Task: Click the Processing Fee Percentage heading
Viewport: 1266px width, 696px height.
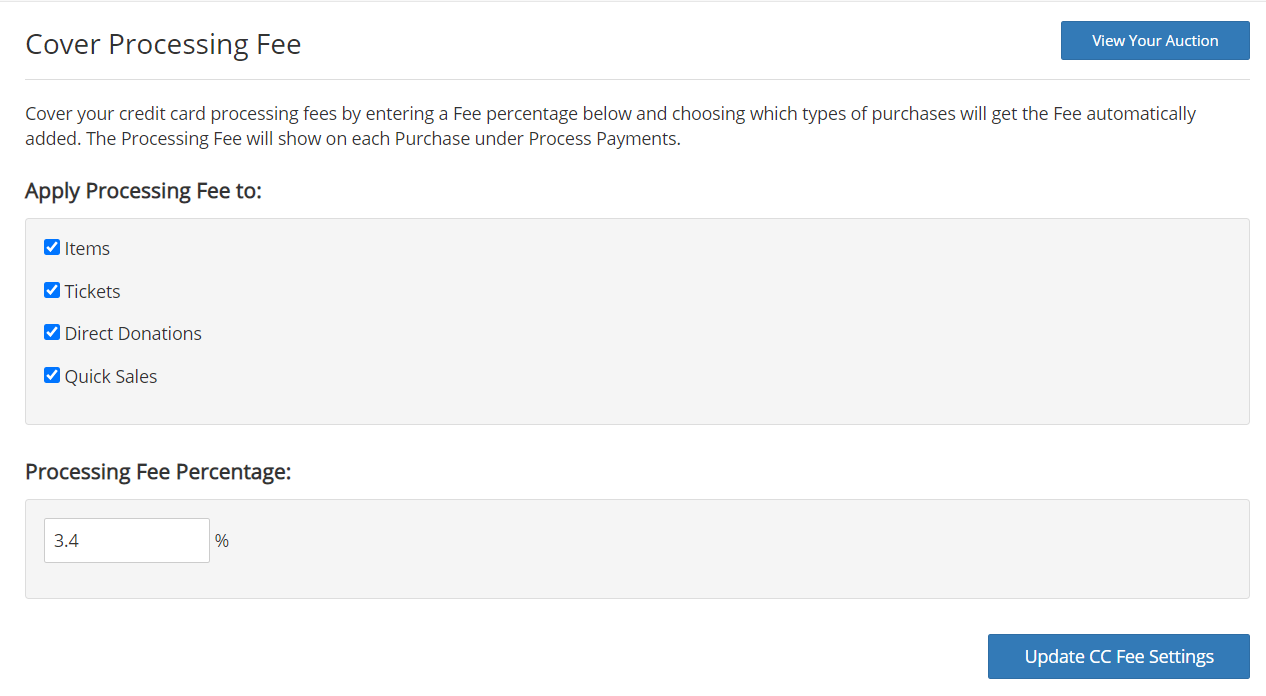Action: 158,471
